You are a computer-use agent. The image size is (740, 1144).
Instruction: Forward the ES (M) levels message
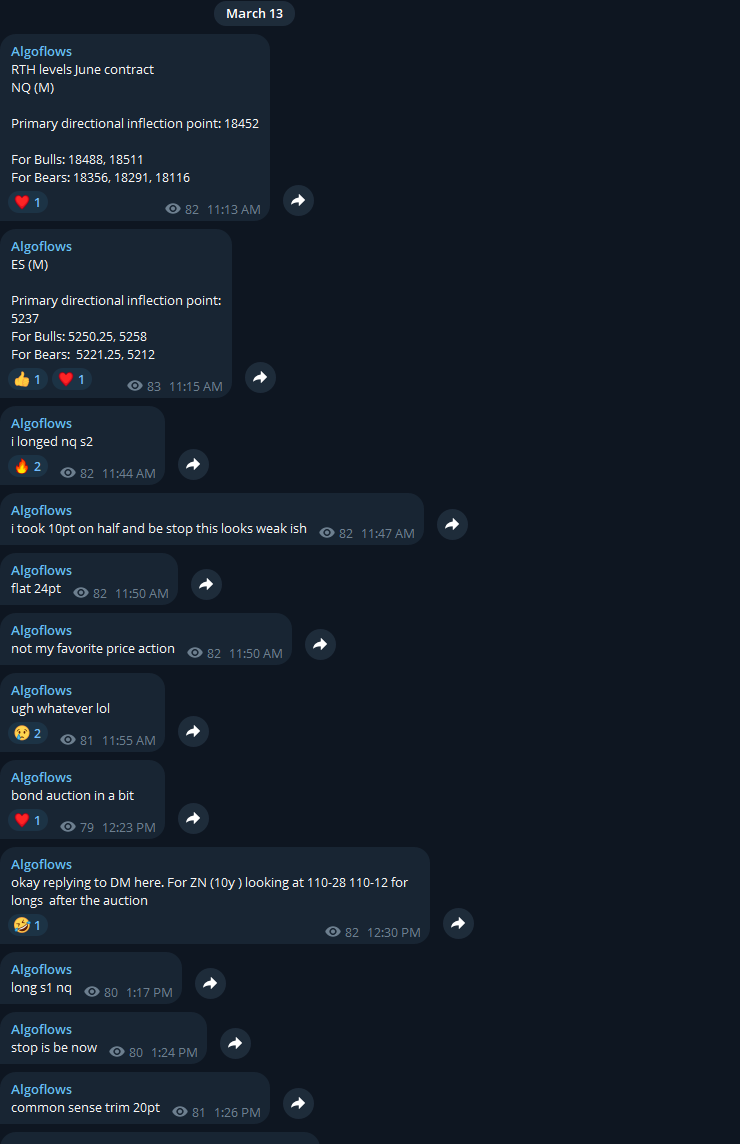261,377
